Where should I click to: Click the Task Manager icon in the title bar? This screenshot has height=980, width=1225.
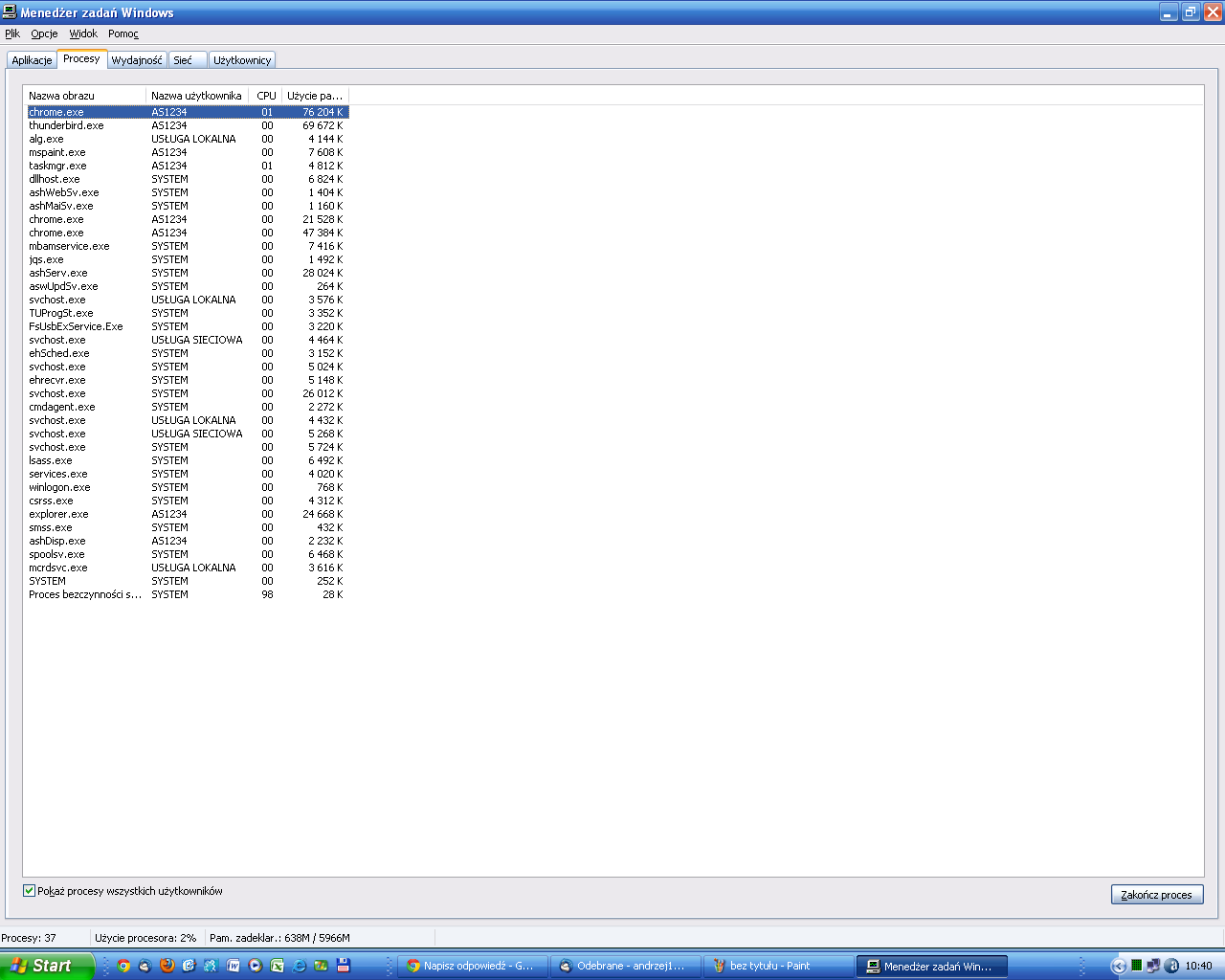(x=10, y=12)
